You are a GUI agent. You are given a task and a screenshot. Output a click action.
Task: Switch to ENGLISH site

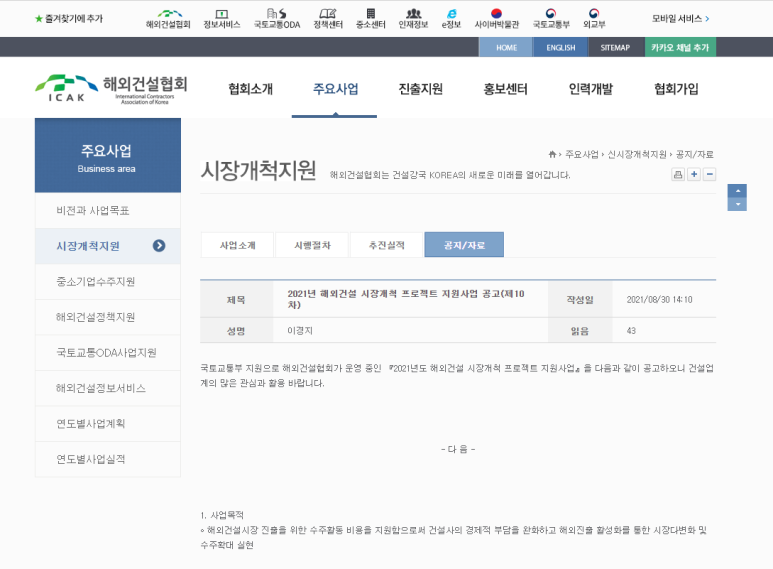click(x=561, y=47)
